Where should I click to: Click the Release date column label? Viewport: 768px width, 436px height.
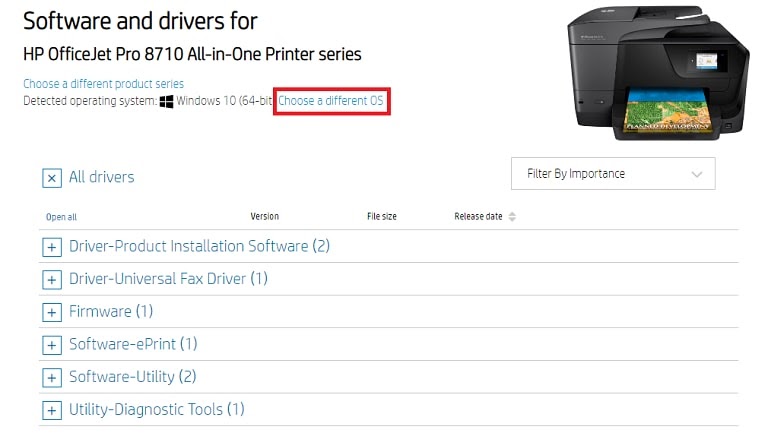(478, 216)
